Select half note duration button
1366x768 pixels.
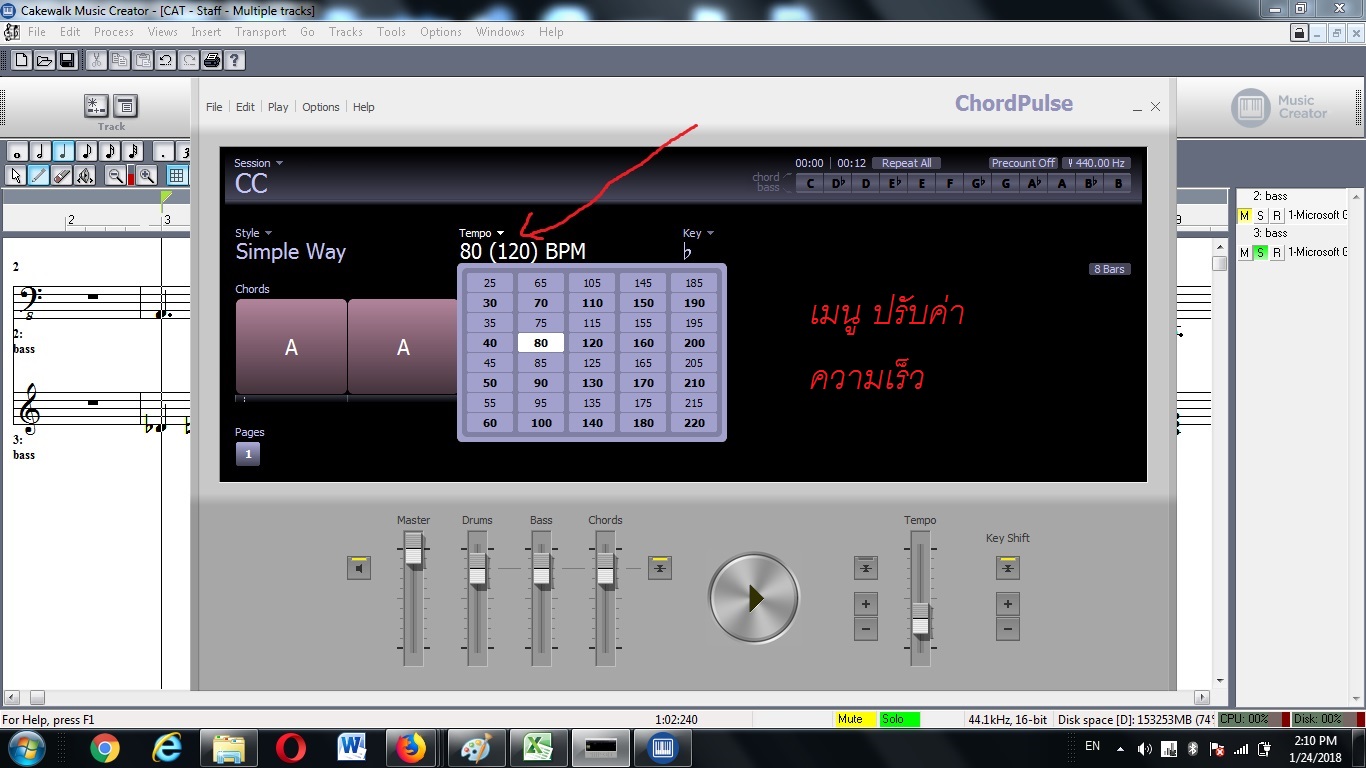tap(40, 152)
